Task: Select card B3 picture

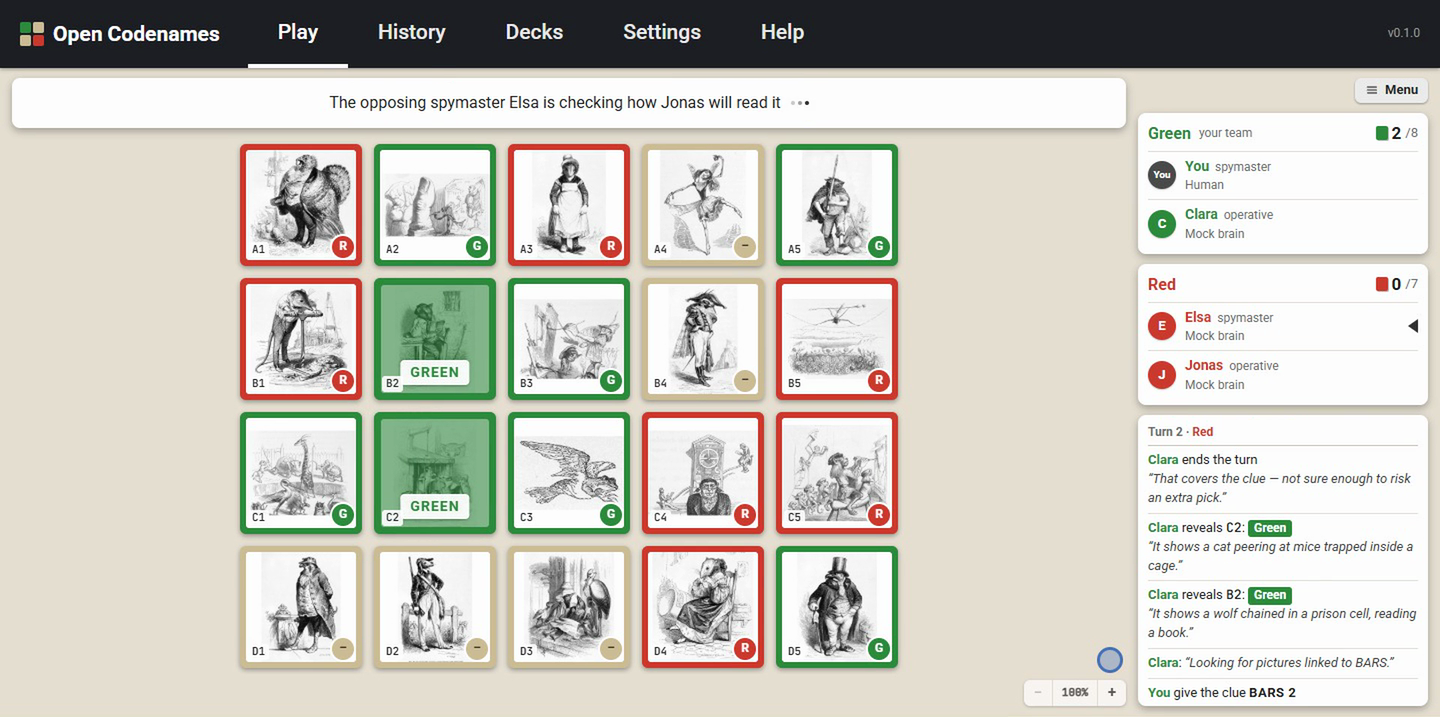Action: [x=569, y=339]
